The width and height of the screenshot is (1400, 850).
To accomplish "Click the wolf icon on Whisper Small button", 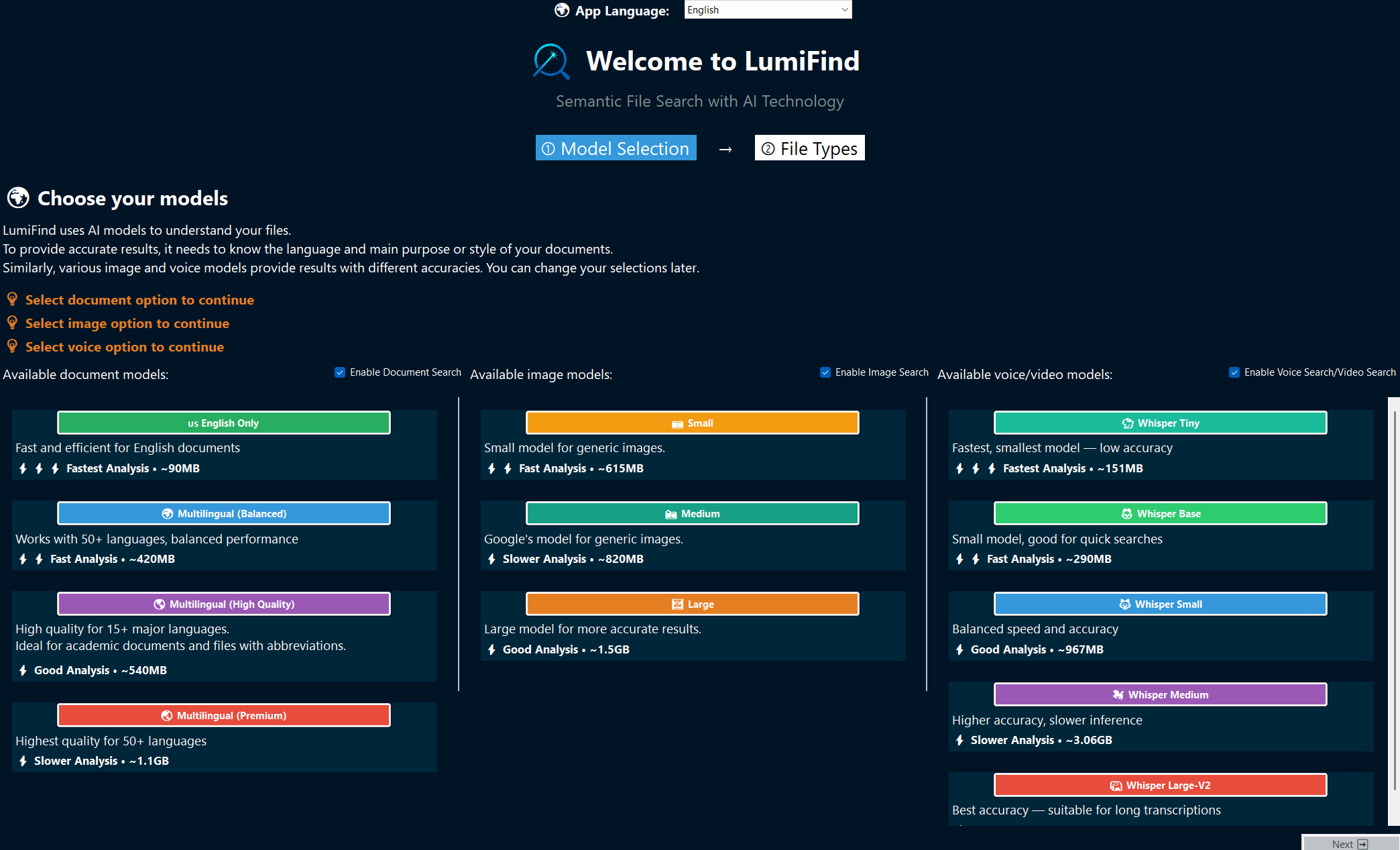I will pyautogui.click(x=1124, y=604).
